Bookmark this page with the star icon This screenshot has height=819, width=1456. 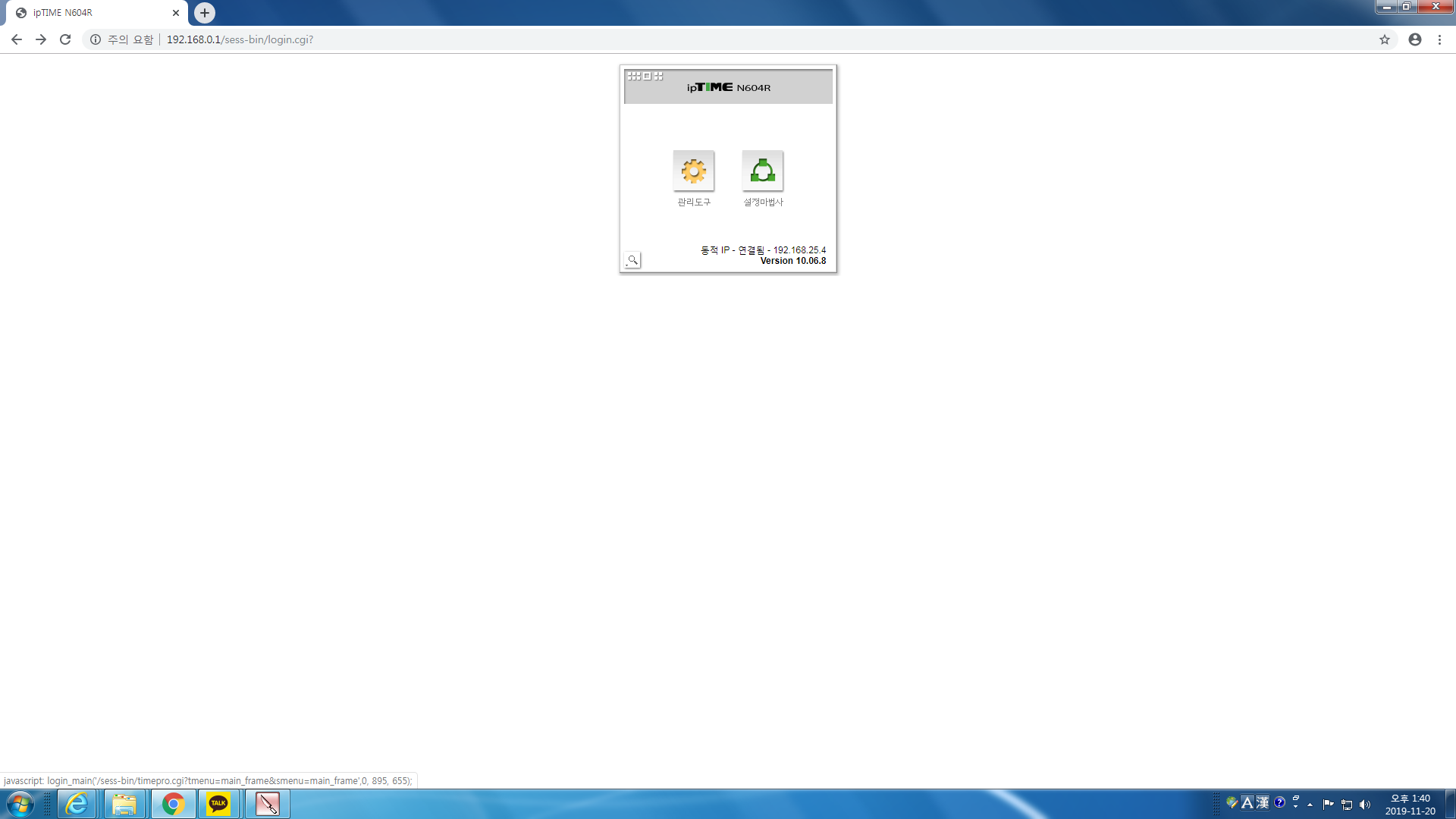click(x=1385, y=39)
